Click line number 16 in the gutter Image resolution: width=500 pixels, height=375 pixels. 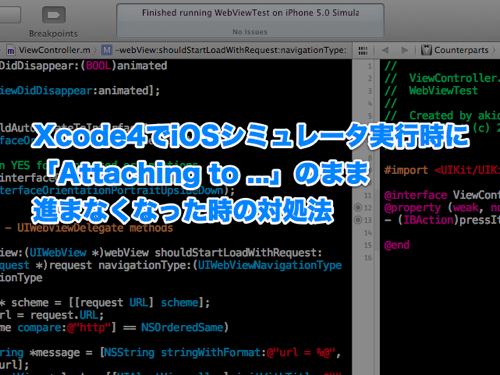point(368,258)
